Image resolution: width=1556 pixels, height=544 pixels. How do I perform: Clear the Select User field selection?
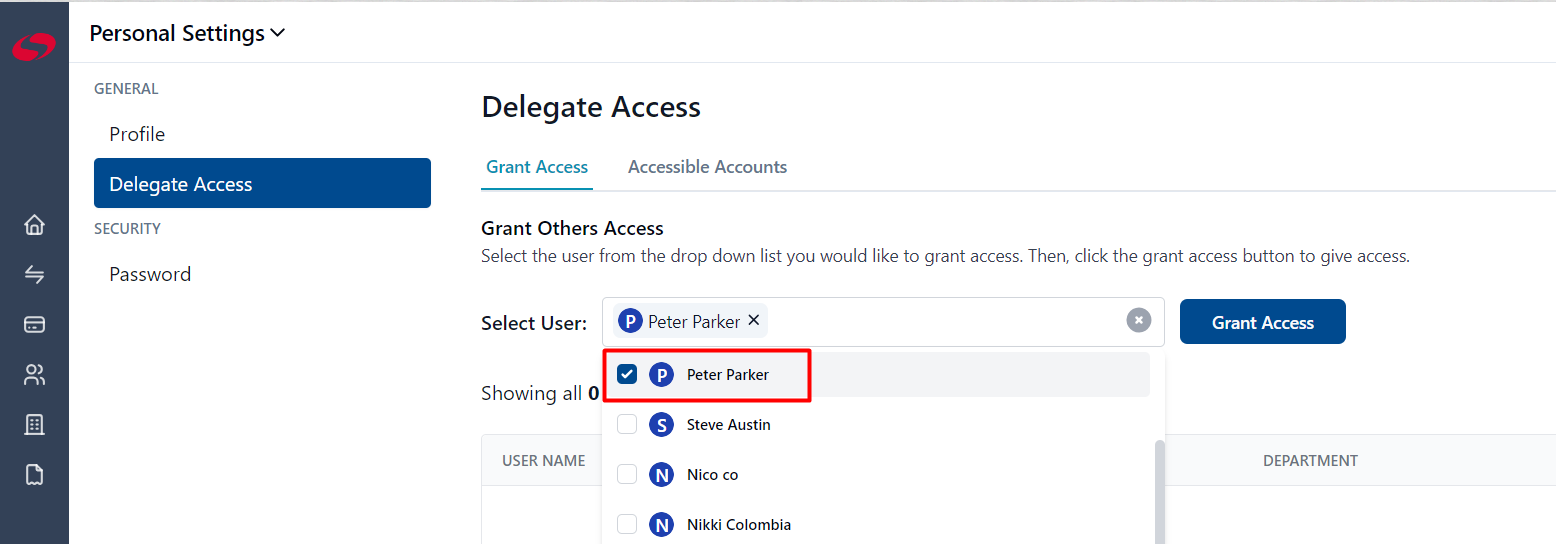[x=1138, y=320]
